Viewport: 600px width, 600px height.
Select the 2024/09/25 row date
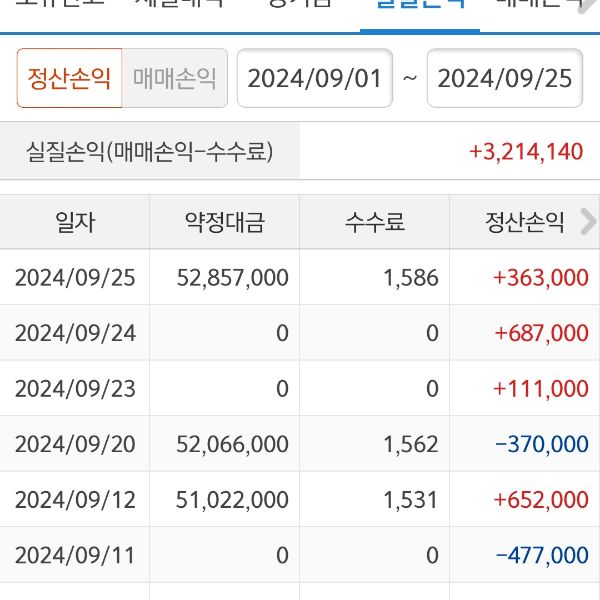(x=75, y=278)
